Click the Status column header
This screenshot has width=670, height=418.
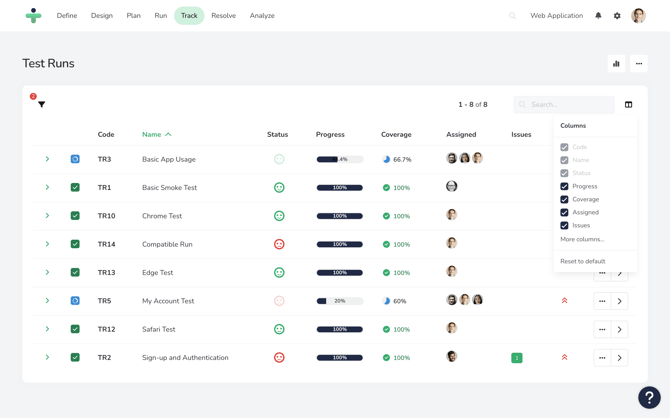[x=277, y=134]
